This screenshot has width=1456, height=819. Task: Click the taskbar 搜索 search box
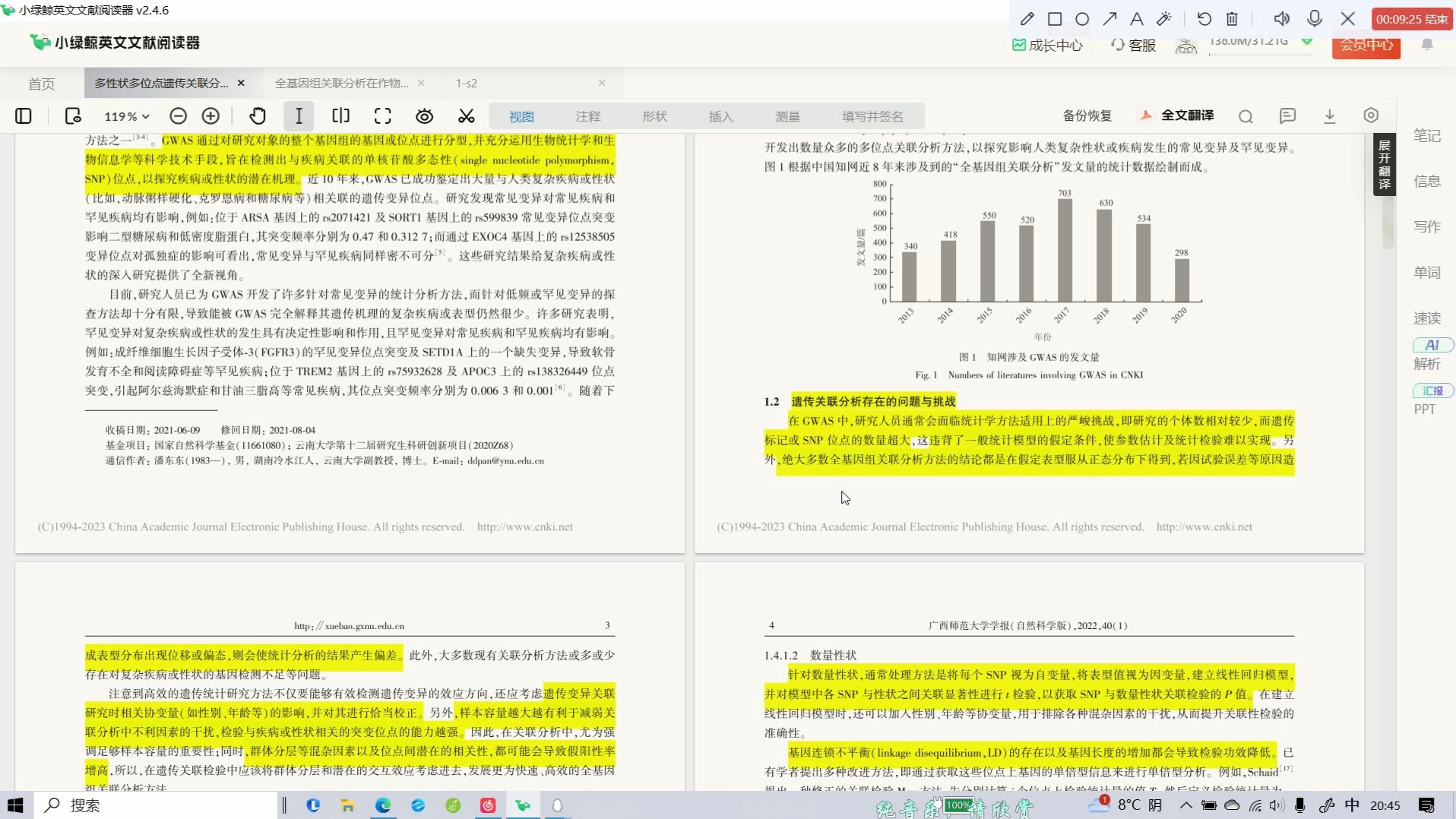pyautogui.click(x=156, y=805)
